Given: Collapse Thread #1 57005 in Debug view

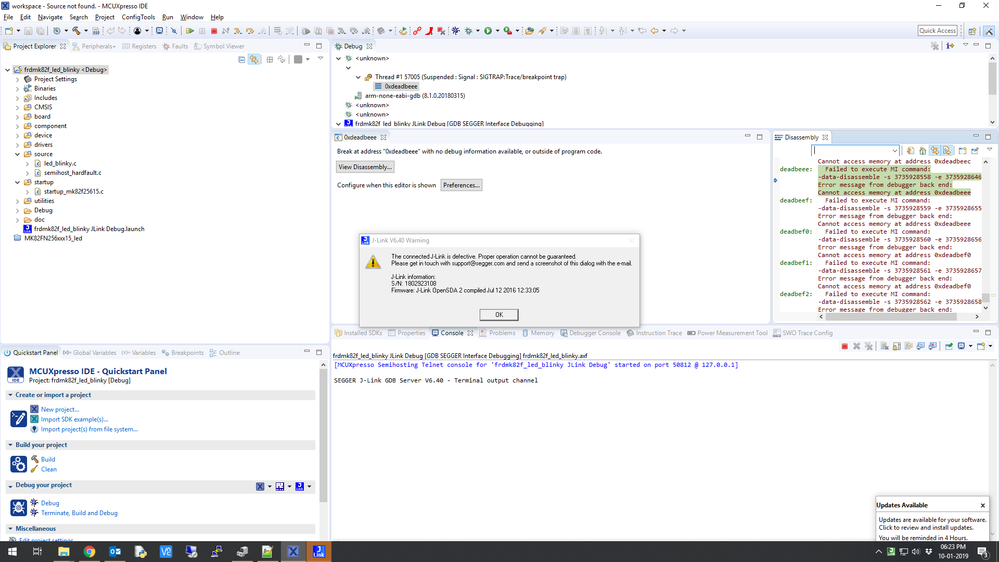Looking at the screenshot, I should click(358, 77).
